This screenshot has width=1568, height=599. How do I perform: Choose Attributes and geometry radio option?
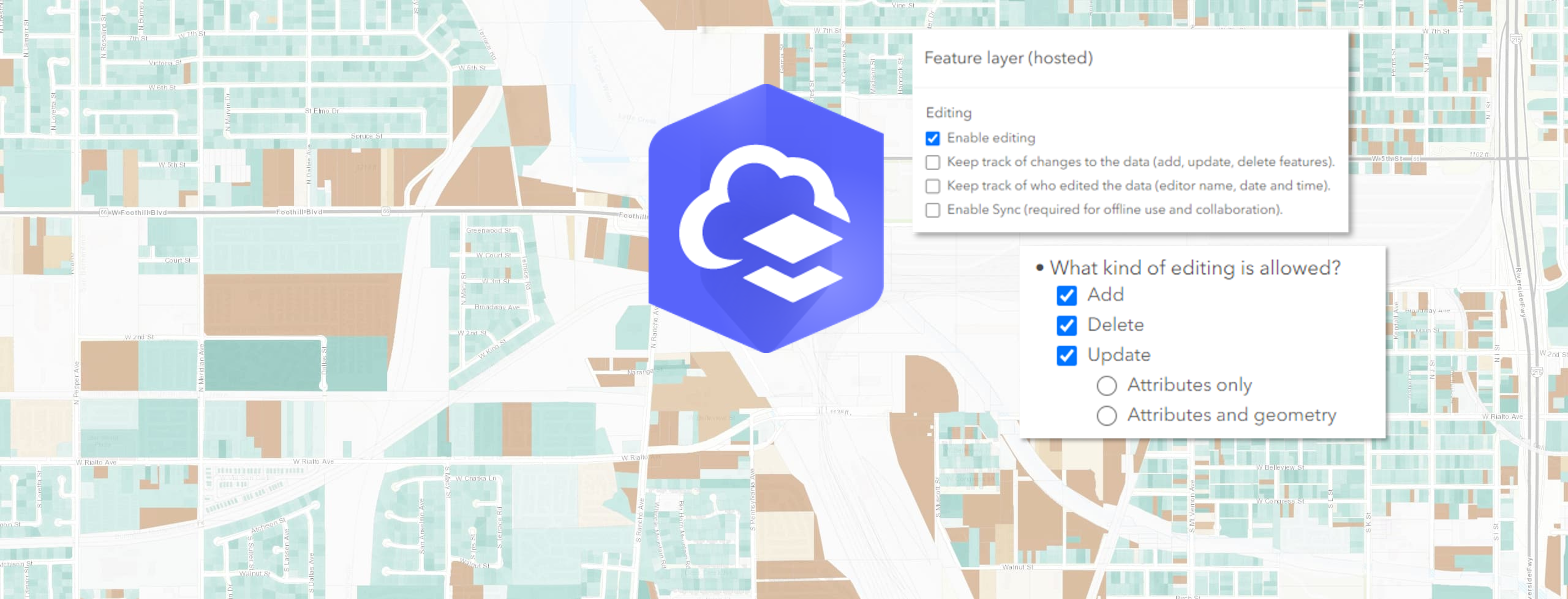1106,416
